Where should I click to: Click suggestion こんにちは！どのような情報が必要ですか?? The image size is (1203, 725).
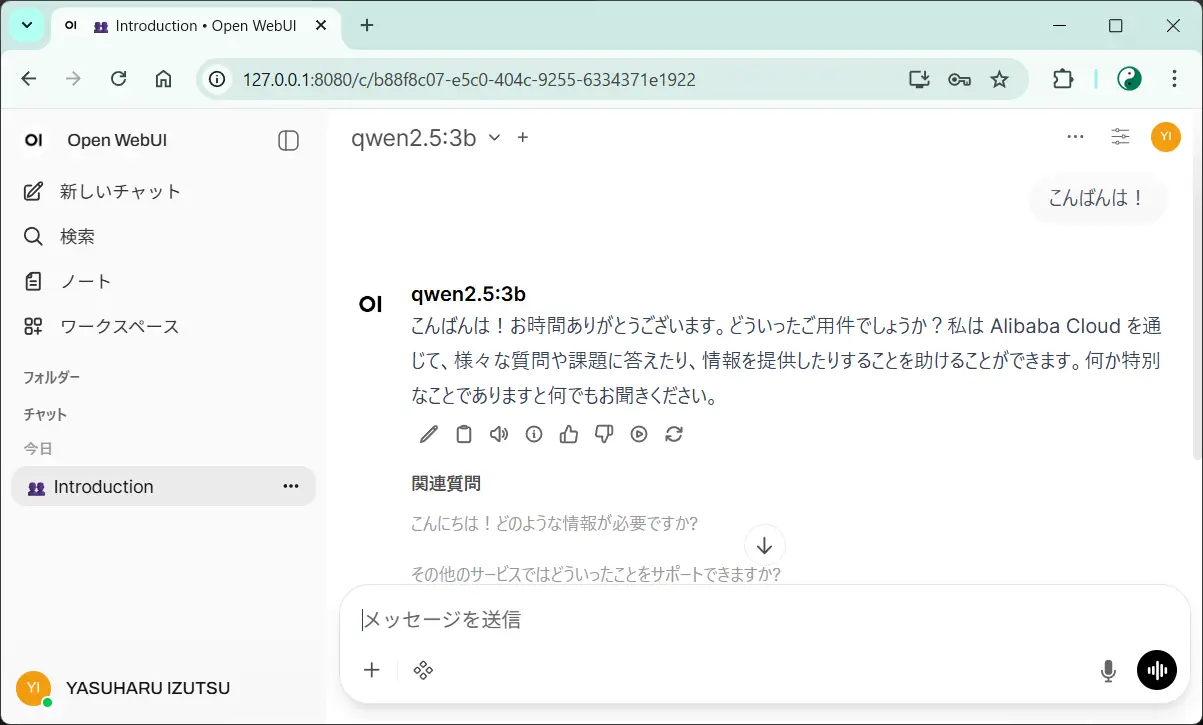(x=554, y=523)
